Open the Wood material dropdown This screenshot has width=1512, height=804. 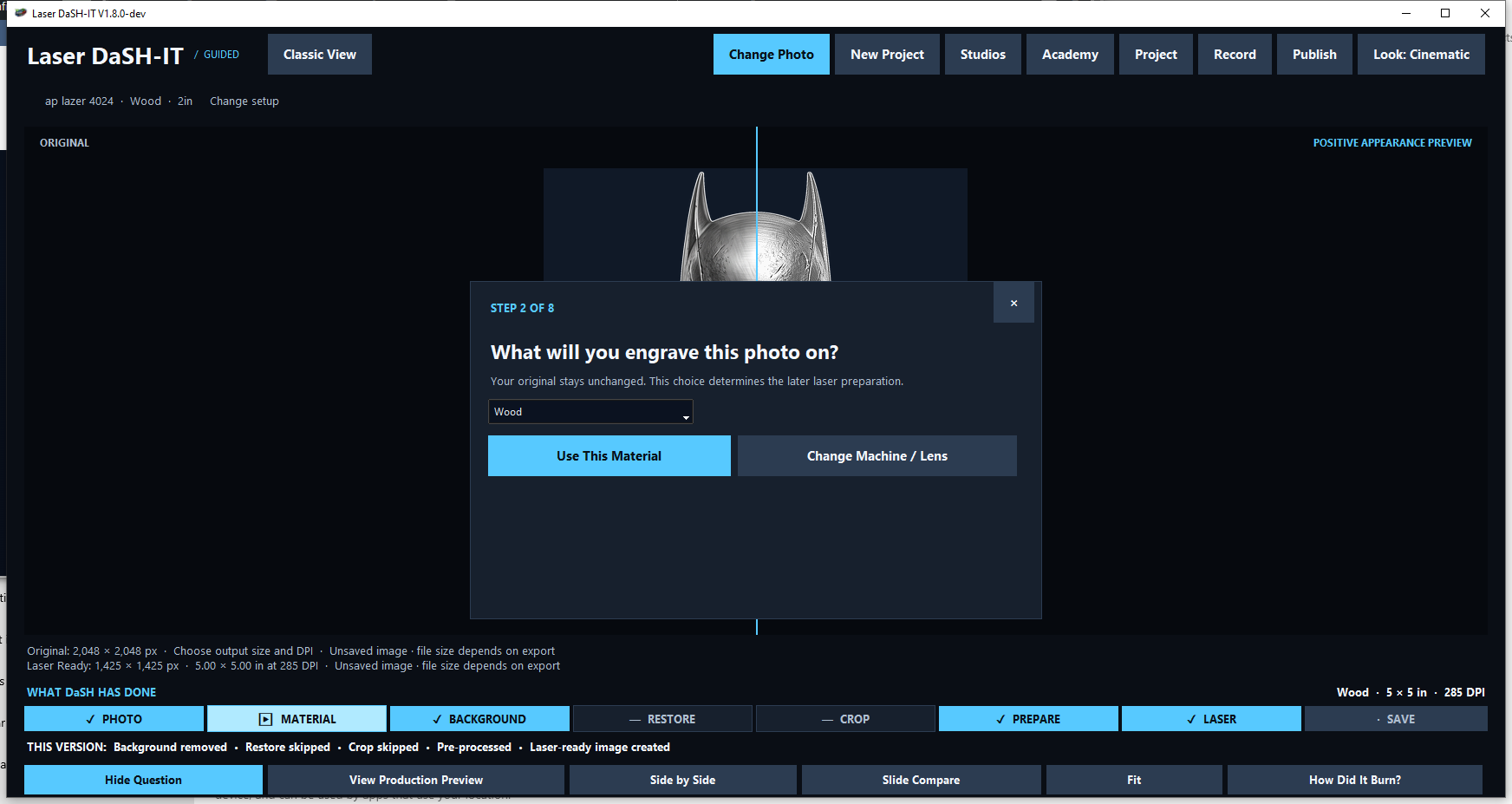pos(590,411)
